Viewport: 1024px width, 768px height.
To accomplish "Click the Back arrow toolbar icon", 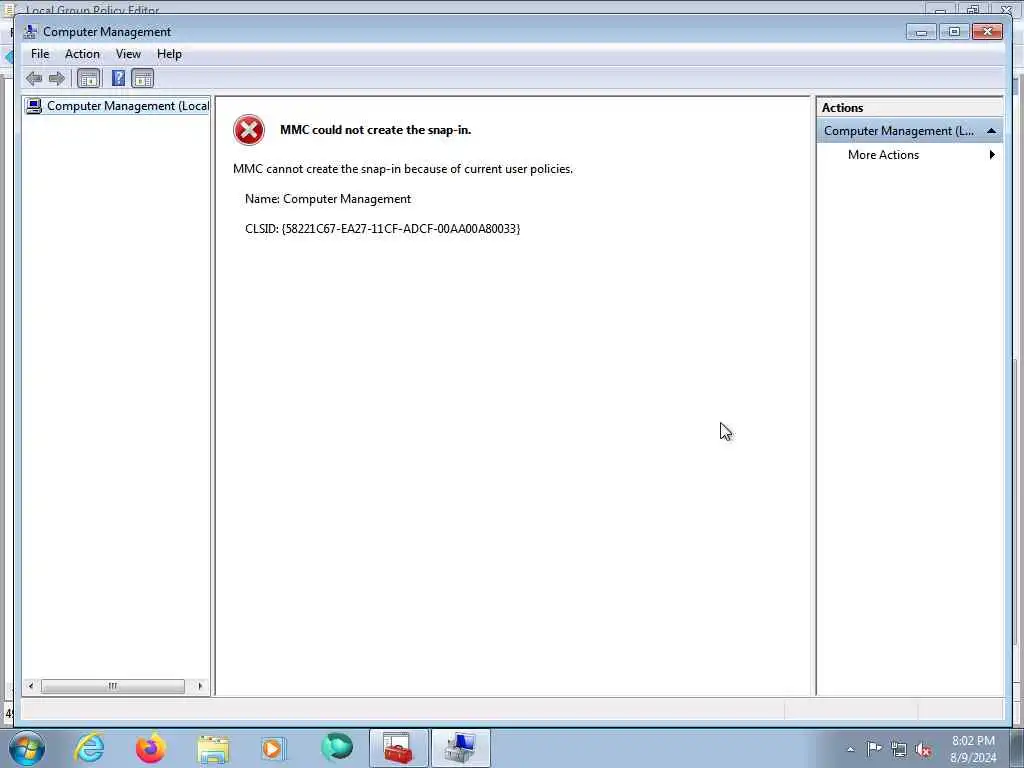I will (x=34, y=79).
